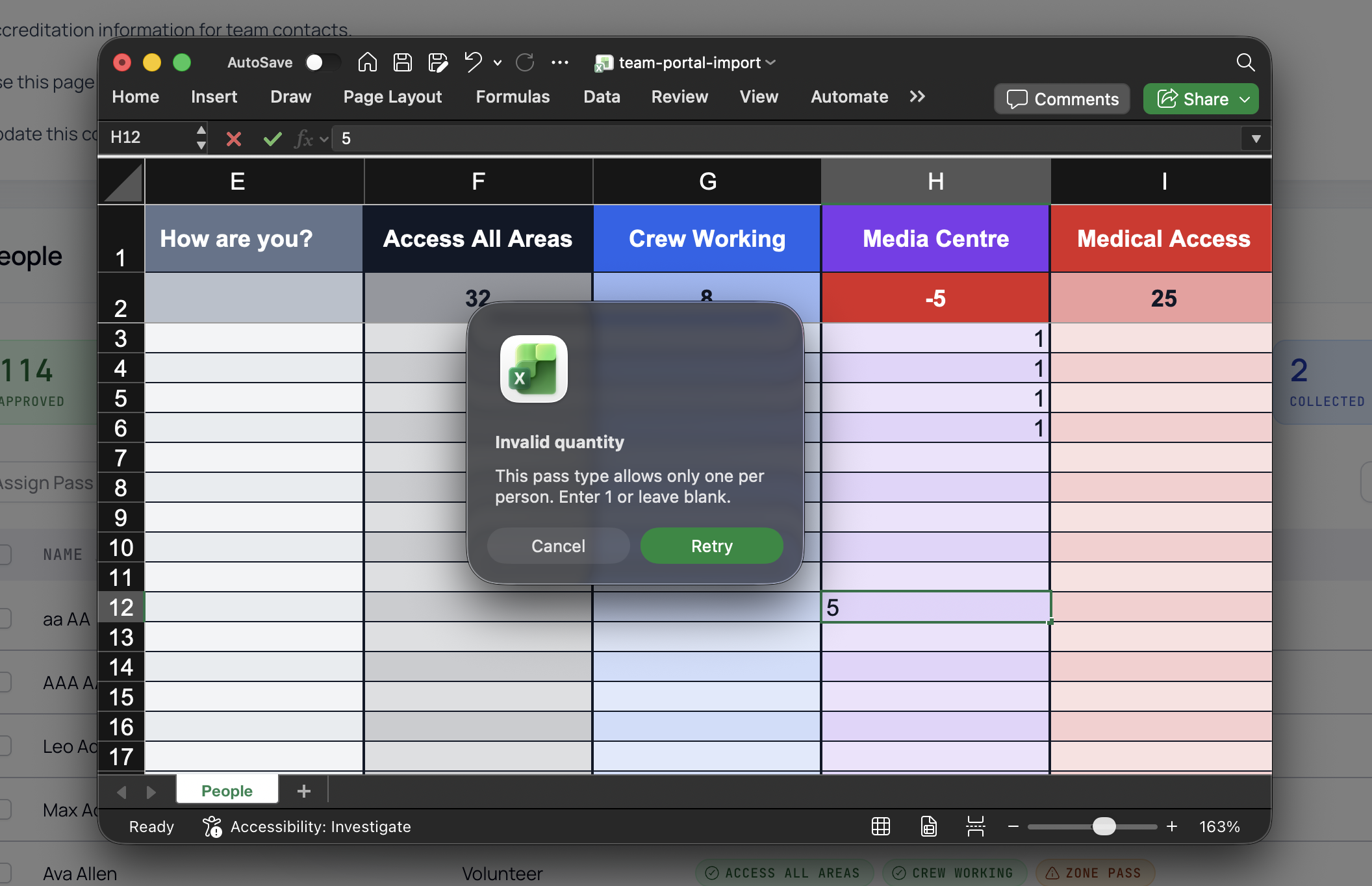Click the search magnifier icon in Excel
Screen dimensions: 1372x886
coord(1245,62)
